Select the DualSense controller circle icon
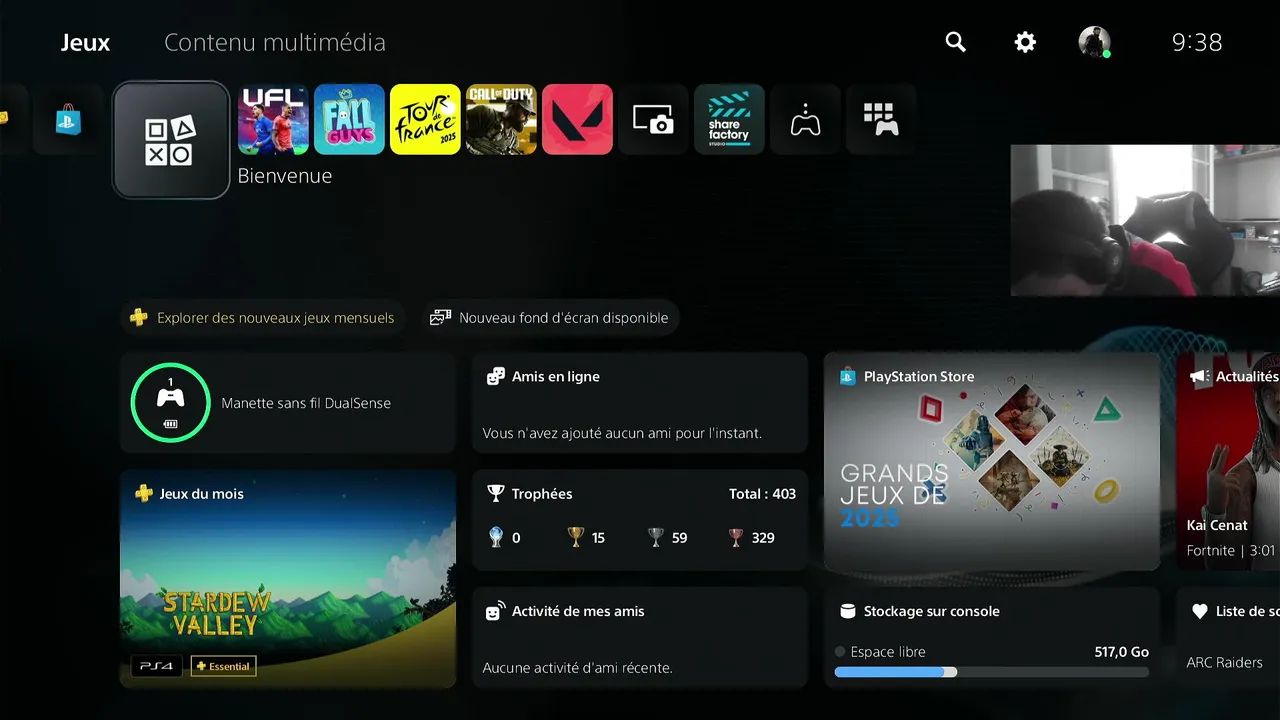 [x=170, y=402]
